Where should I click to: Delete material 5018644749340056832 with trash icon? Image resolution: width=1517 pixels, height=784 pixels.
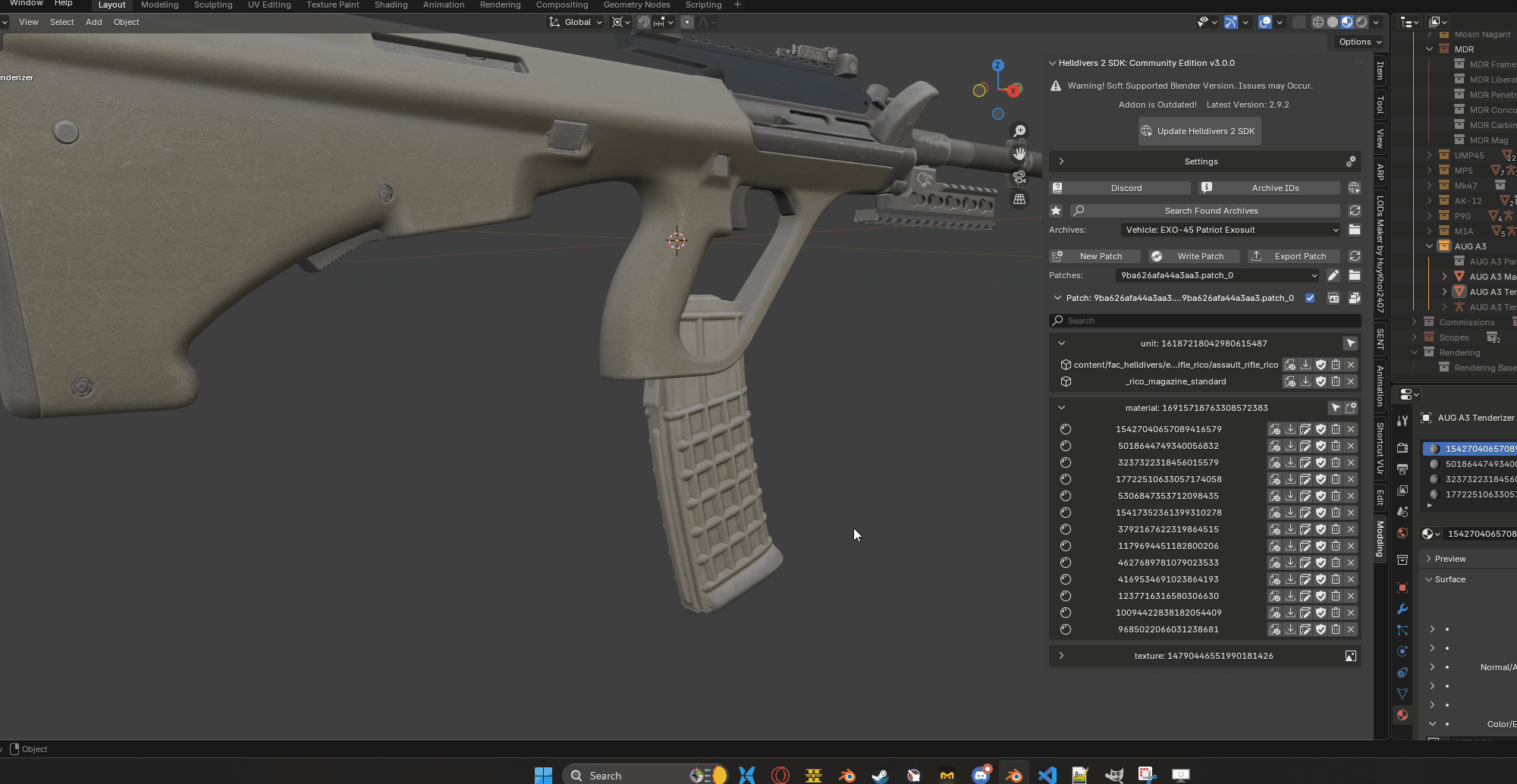point(1336,446)
